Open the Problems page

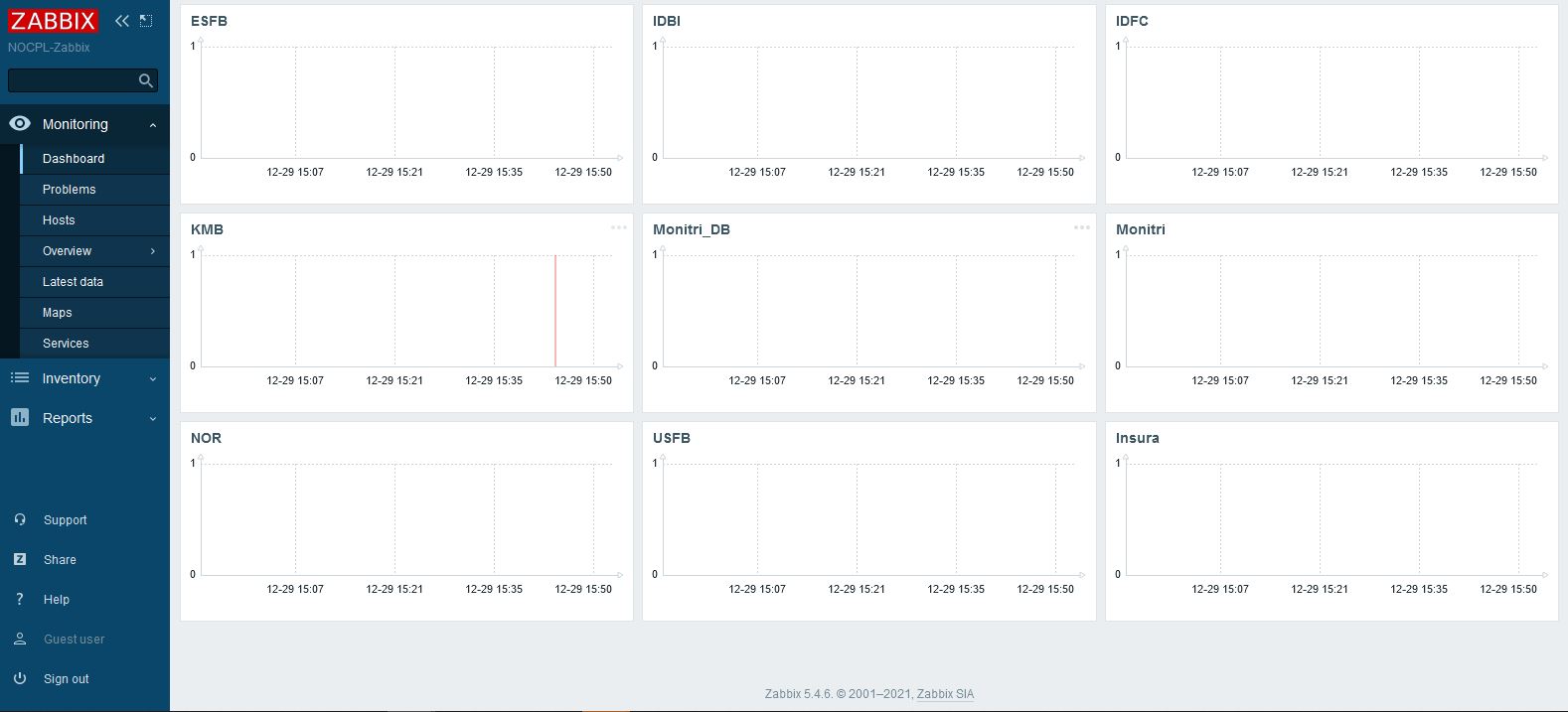click(x=95, y=190)
